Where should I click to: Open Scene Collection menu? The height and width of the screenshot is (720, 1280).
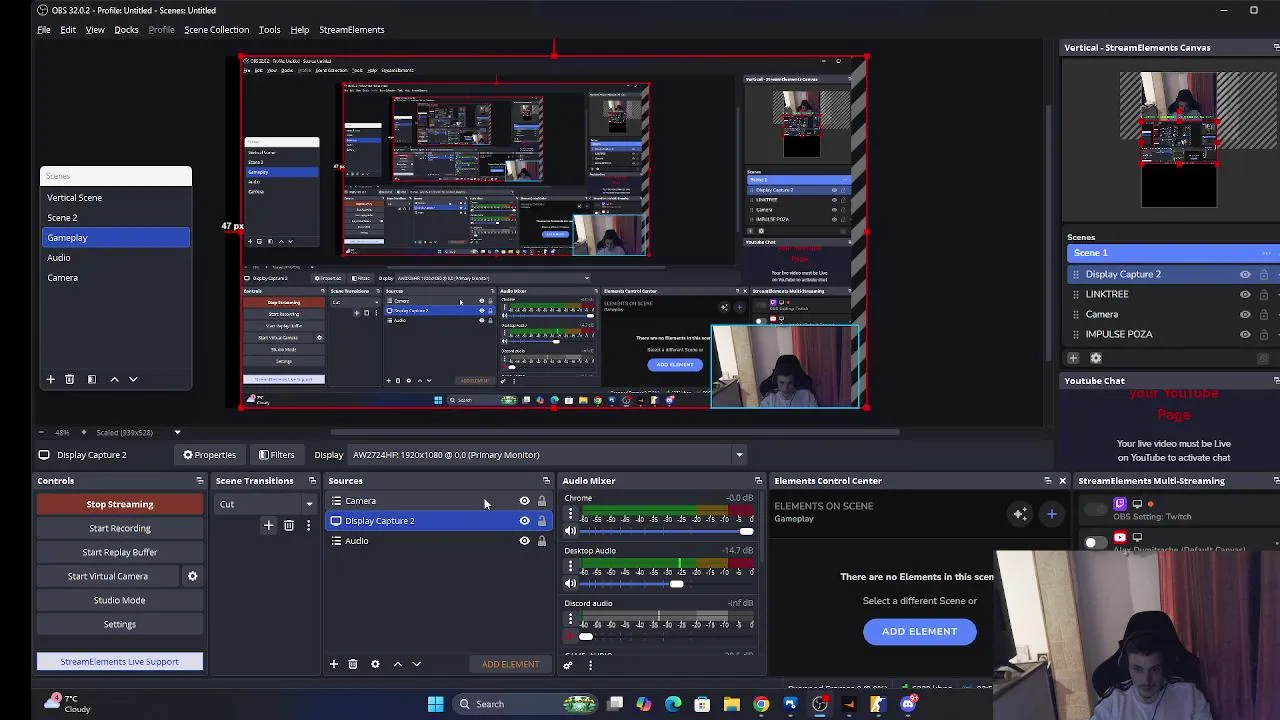[x=216, y=30]
